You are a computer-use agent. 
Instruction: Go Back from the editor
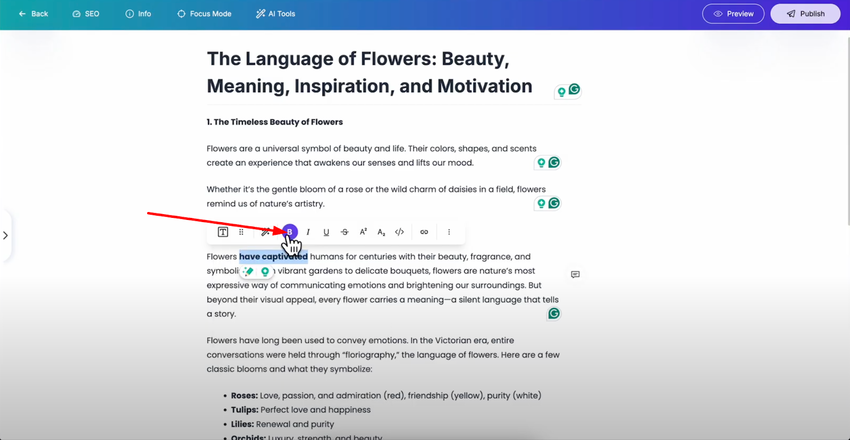point(33,14)
